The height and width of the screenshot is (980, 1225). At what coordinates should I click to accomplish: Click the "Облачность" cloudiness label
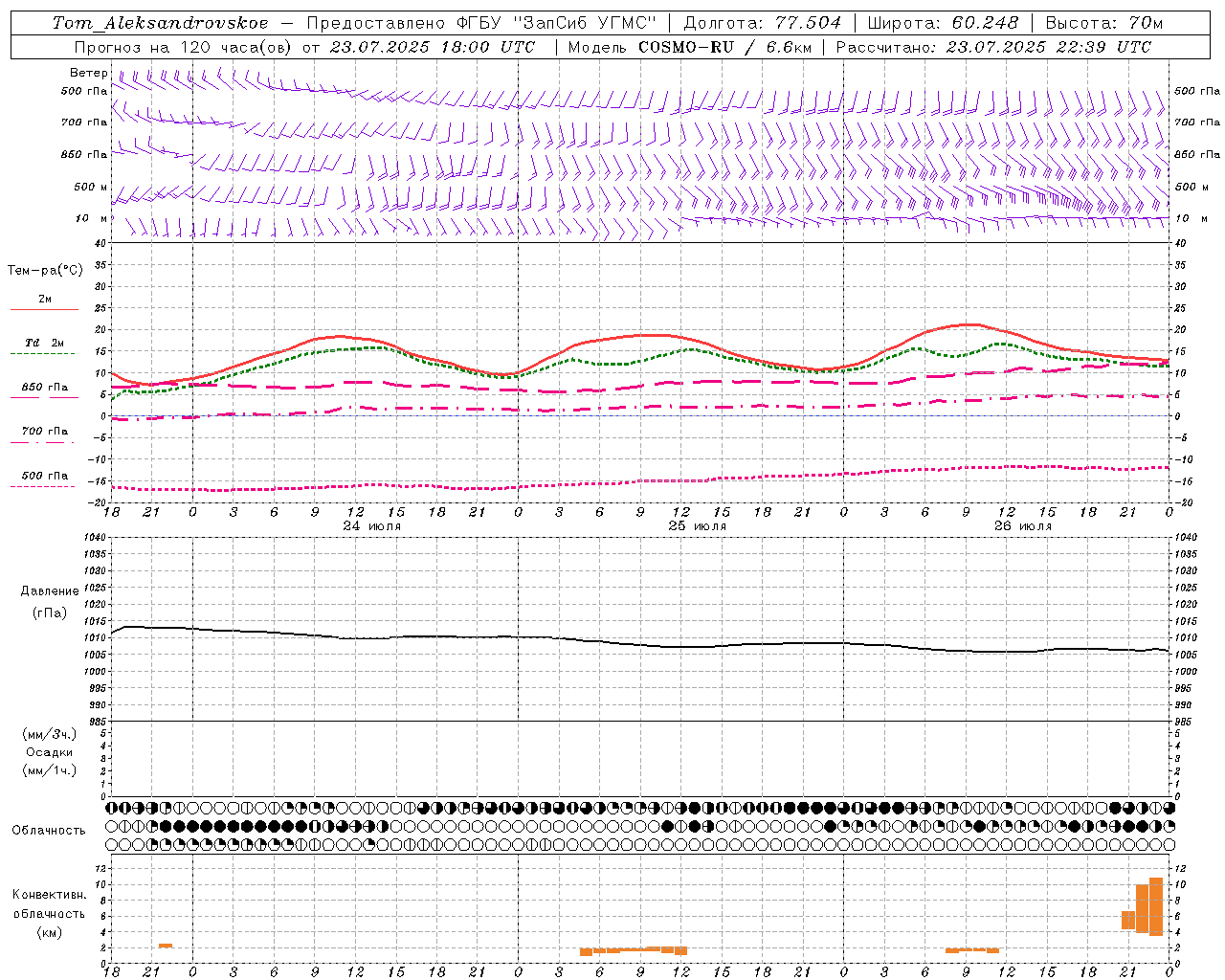click(x=49, y=831)
